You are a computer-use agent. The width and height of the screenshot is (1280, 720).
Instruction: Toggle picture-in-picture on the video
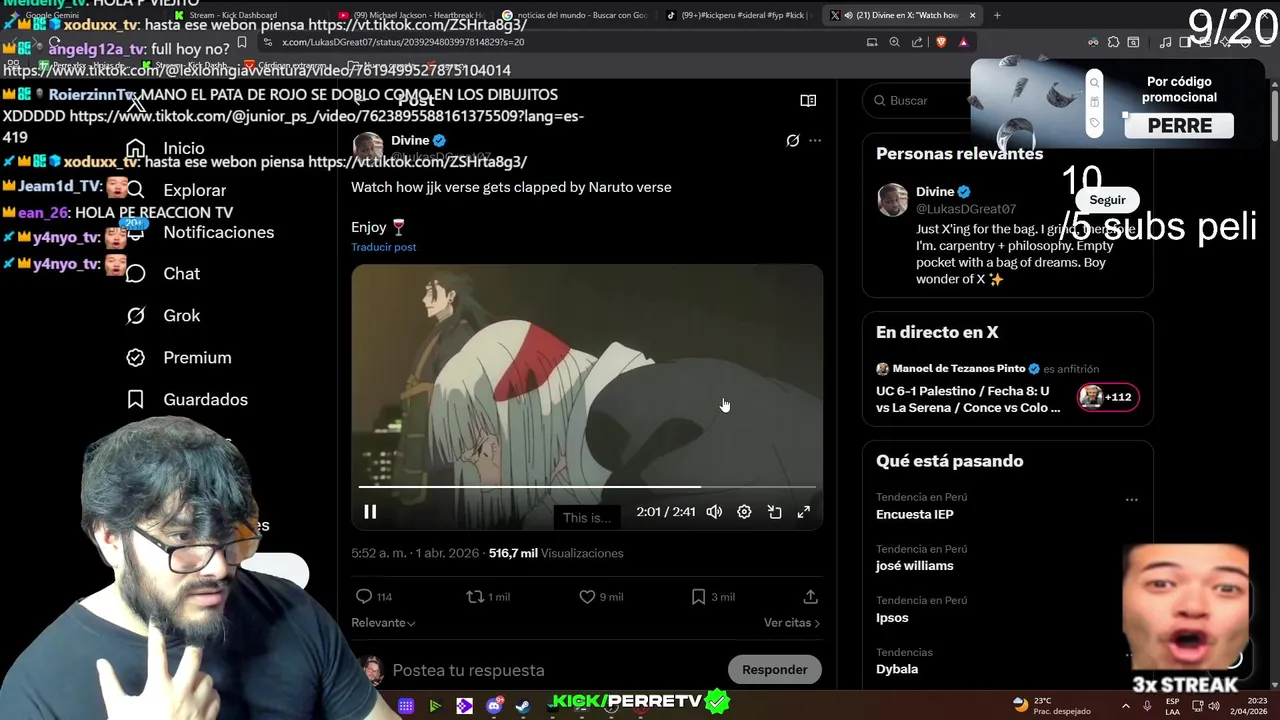(x=774, y=512)
